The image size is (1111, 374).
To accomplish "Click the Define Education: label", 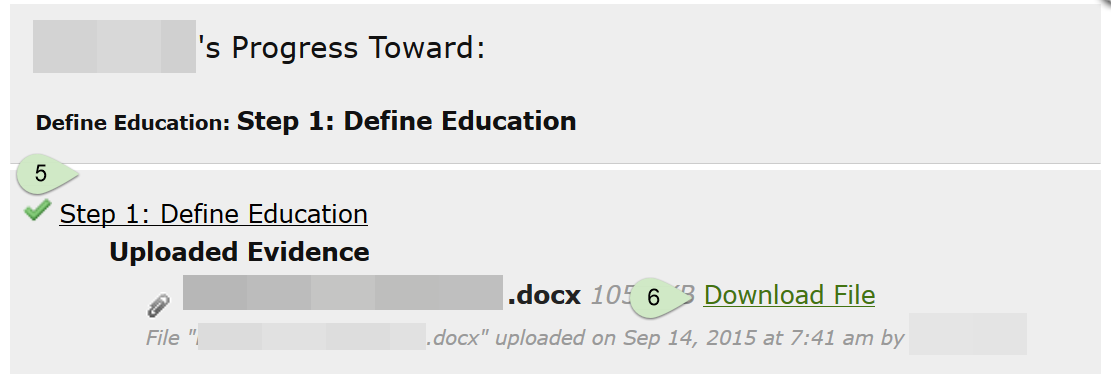I will tap(132, 123).
